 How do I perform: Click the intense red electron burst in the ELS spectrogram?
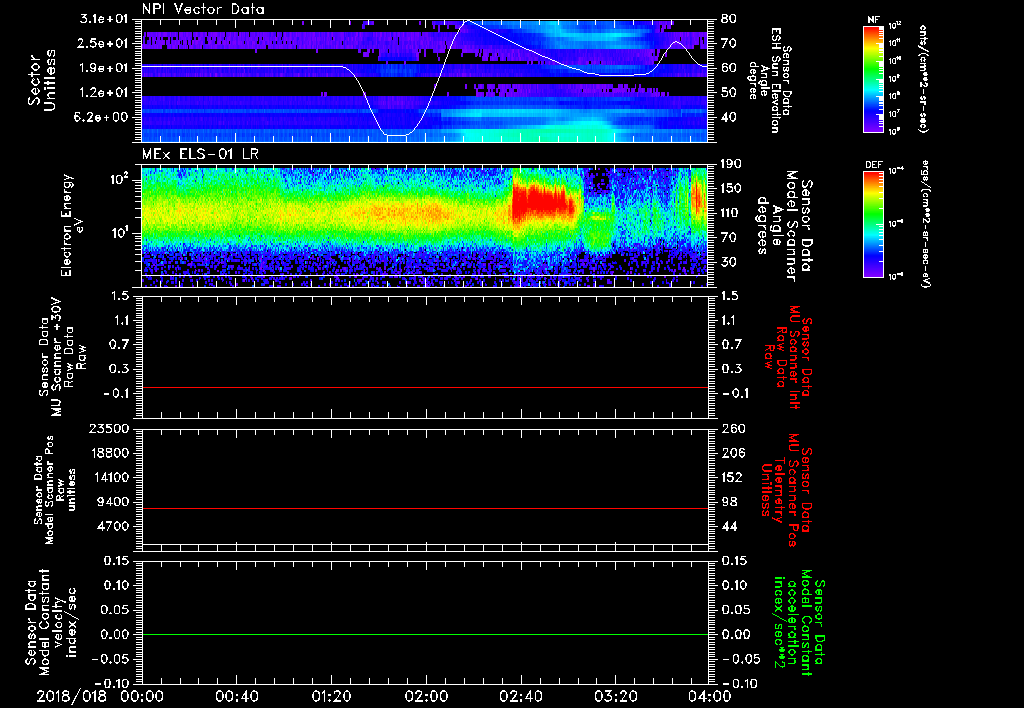pyautogui.click(x=545, y=202)
